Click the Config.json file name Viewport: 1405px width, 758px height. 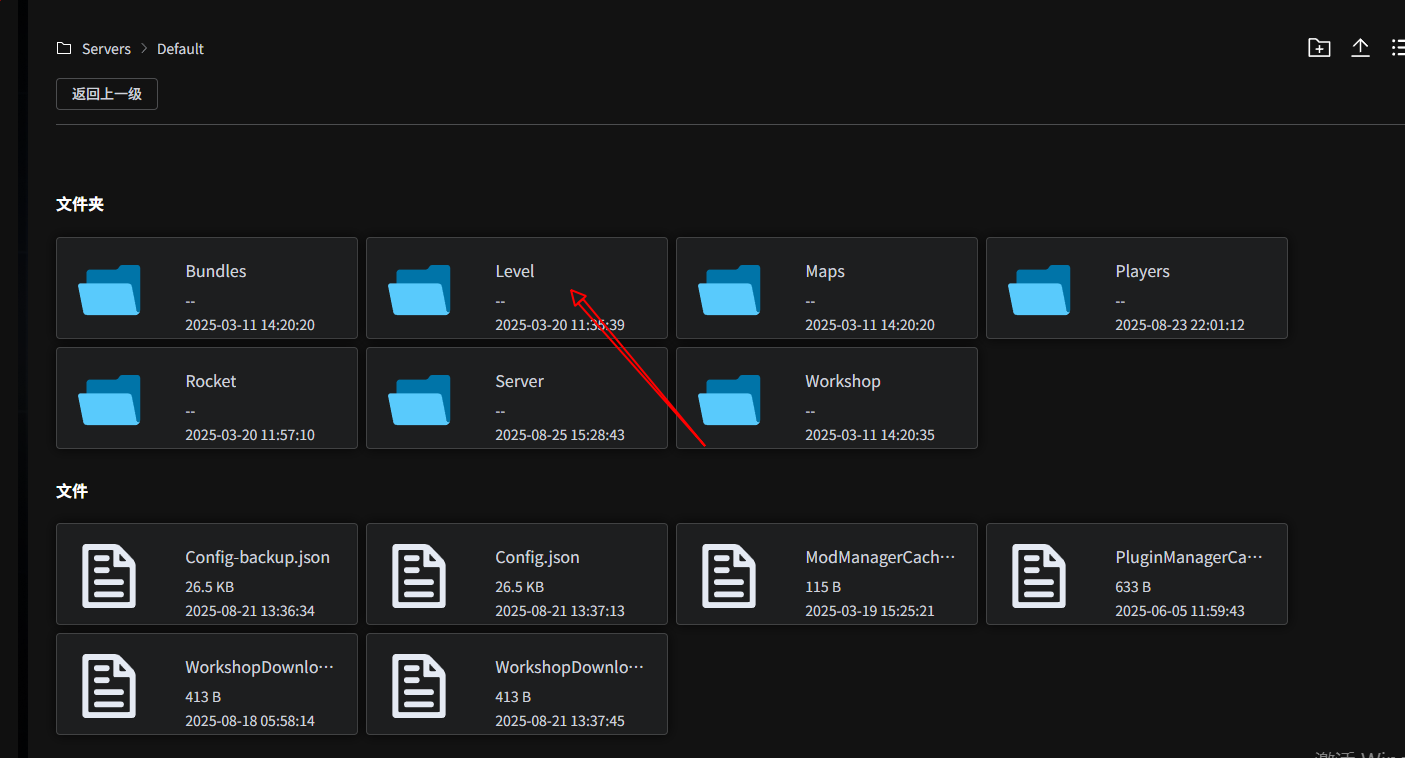tap(537, 557)
